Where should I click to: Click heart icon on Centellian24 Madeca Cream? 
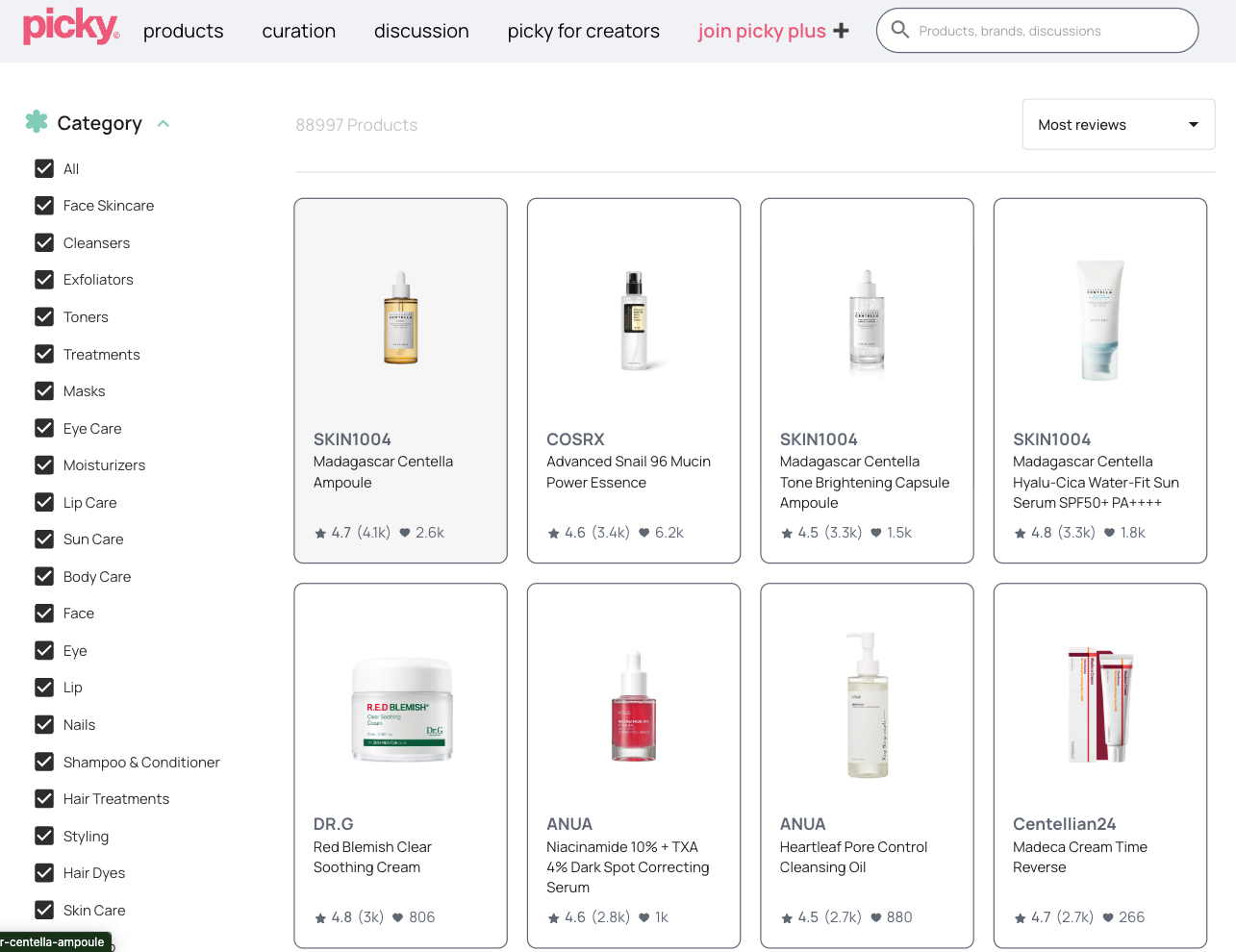tap(1108, 917)
